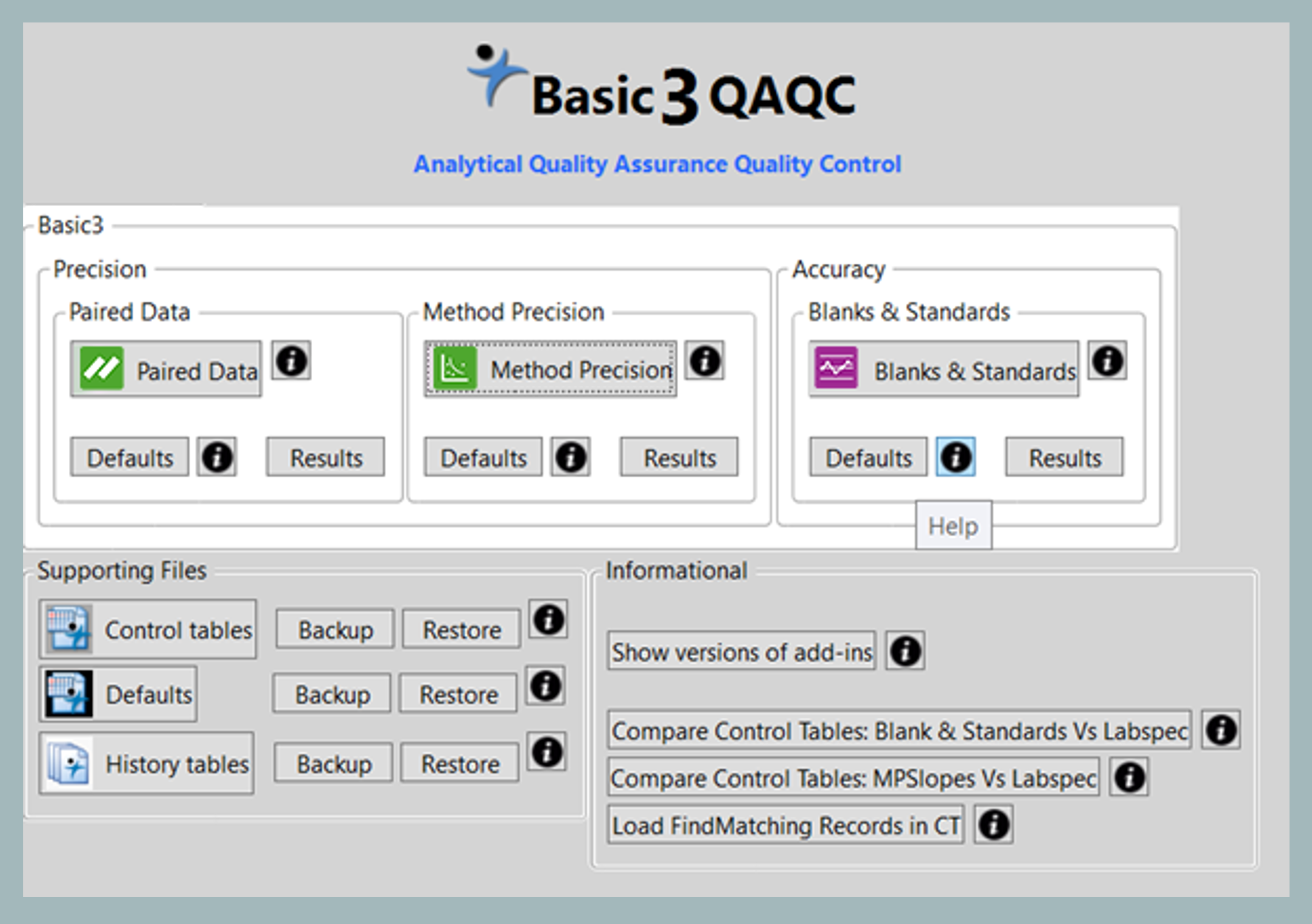Compare Control Tables: MPSlopes Vs Labspec
Screen dimensions: 1312x924
coord(853,778)
